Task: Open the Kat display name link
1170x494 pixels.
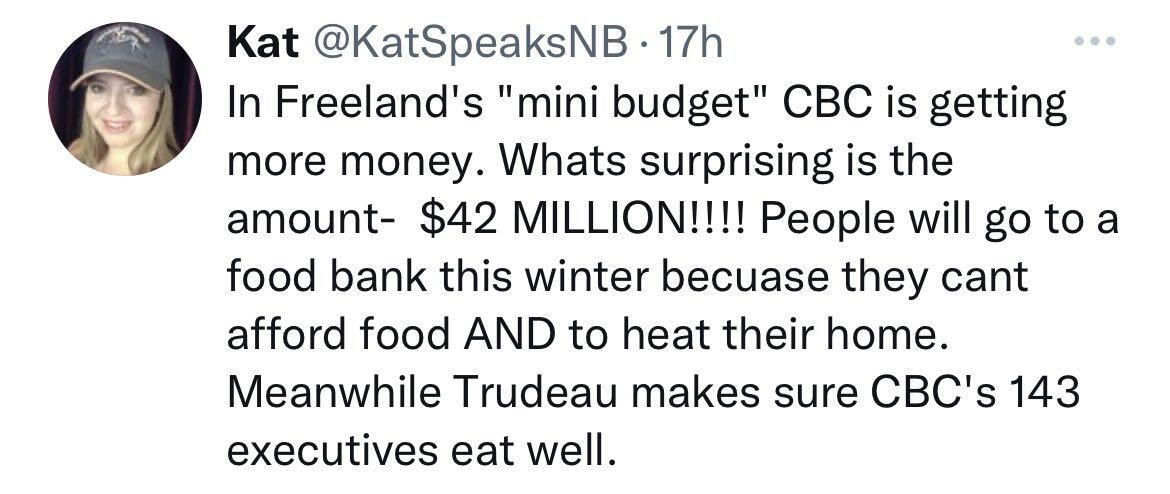Action: 254,43
